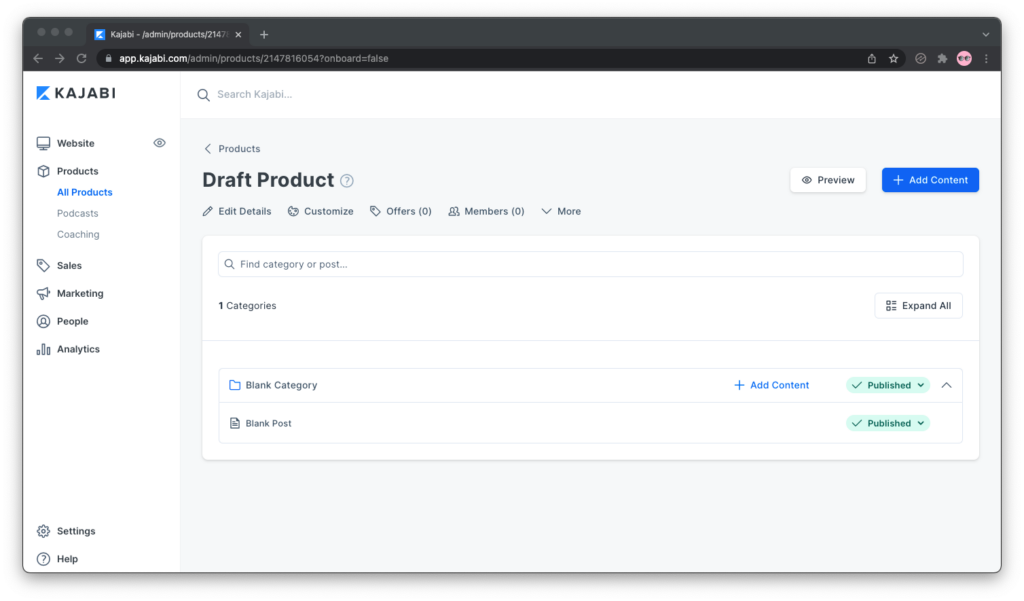The height and width of the screenshot is (601, 1024).
Task: Open Edit Details for the product
Action: pyautogui.click(x=237, y=212)
